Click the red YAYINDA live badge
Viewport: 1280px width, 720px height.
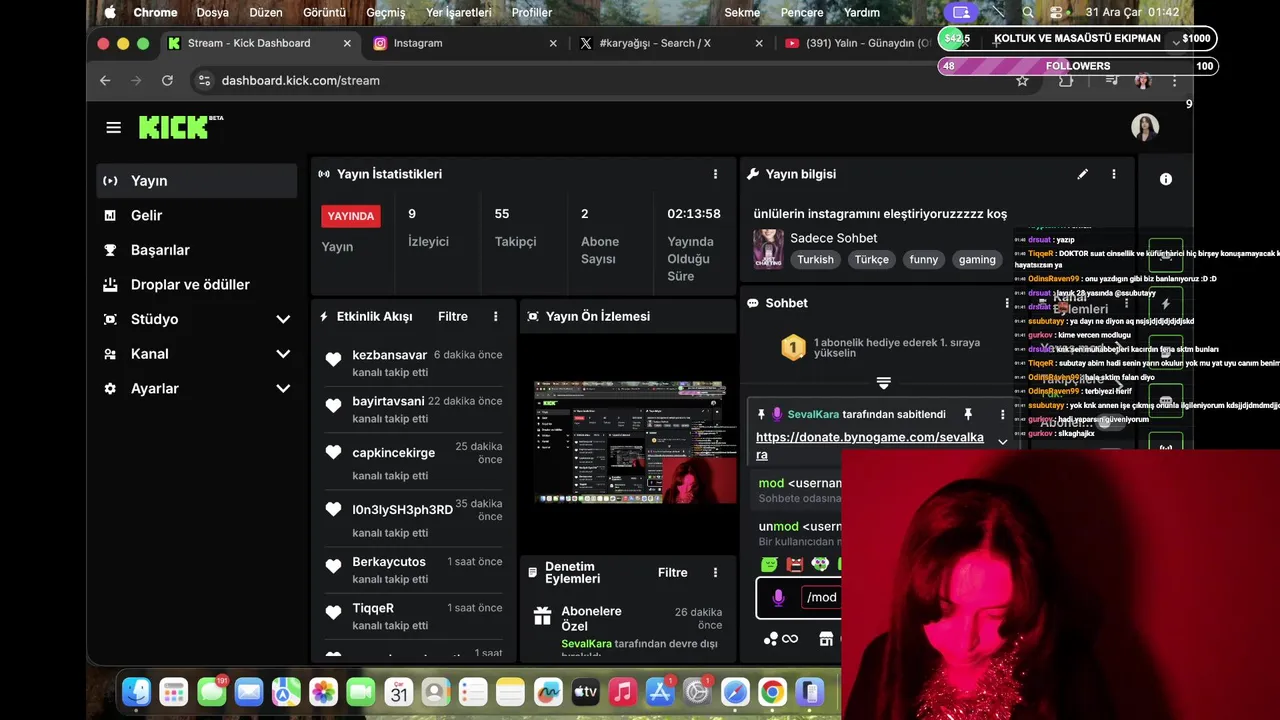[351, 216]
